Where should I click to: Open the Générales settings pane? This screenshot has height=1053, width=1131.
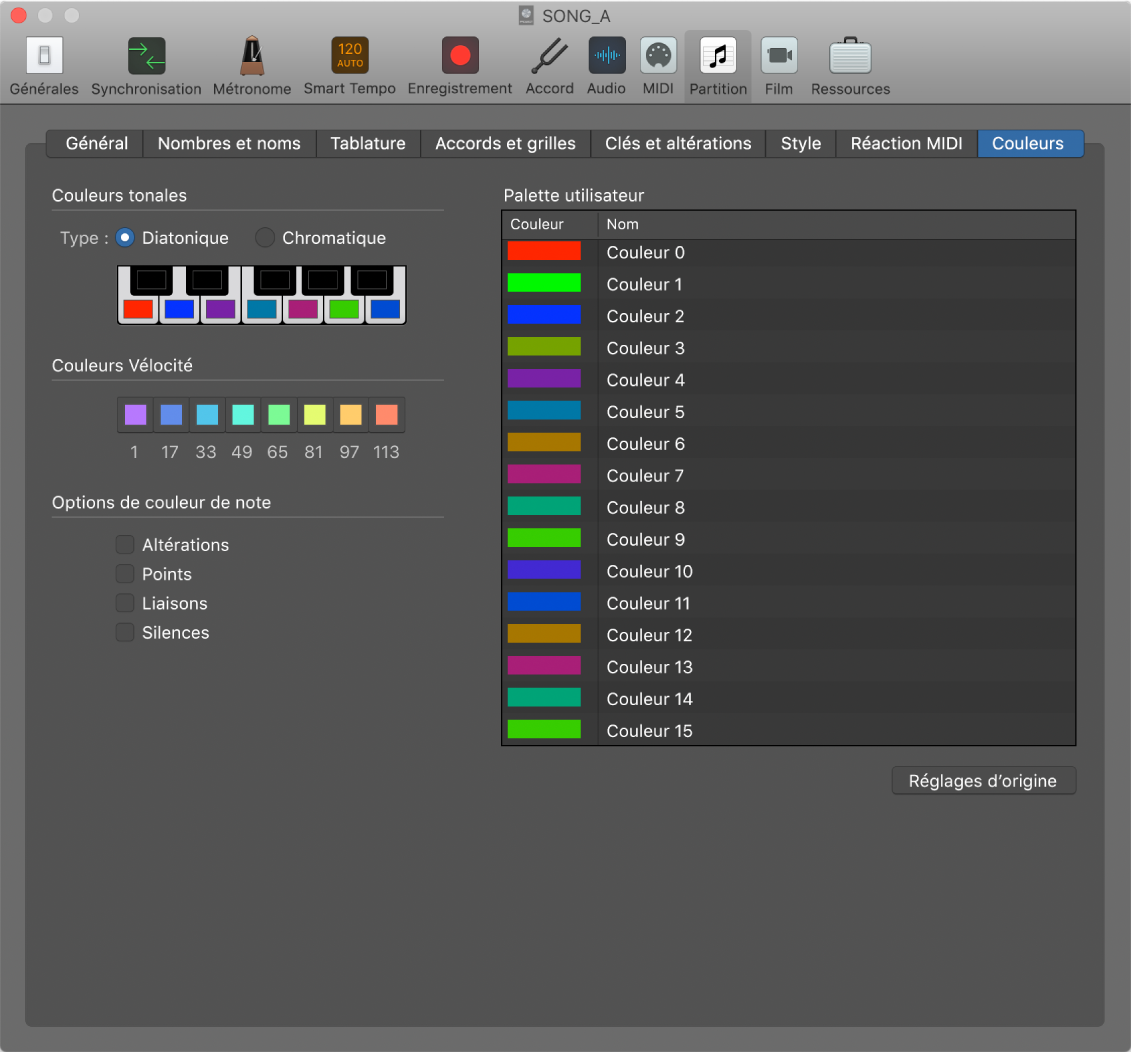[x=44, y=57]
